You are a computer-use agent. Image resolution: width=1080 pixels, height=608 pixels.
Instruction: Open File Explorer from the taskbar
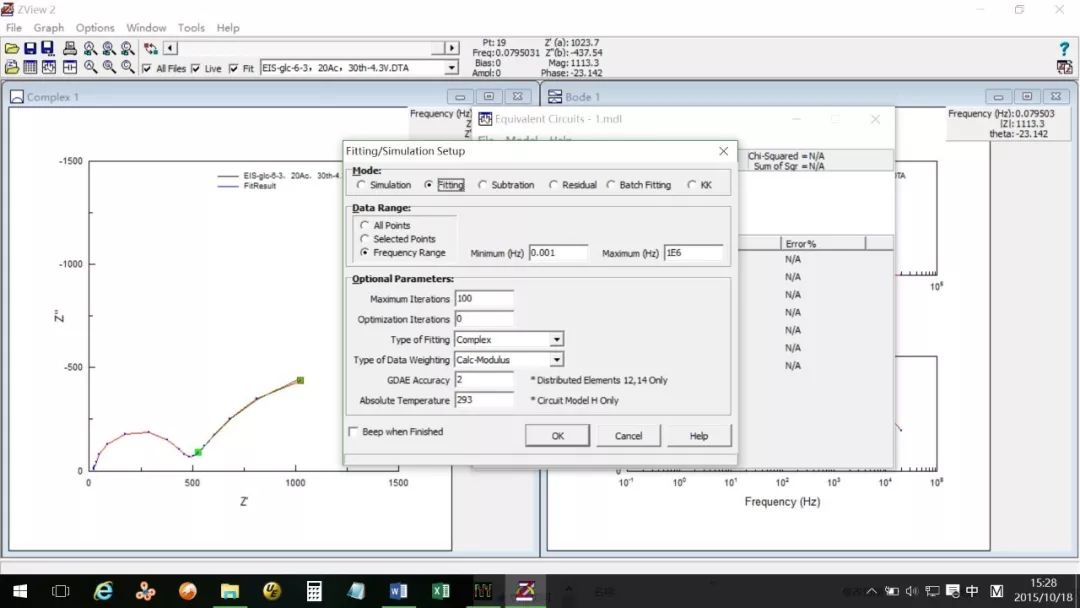229,591
